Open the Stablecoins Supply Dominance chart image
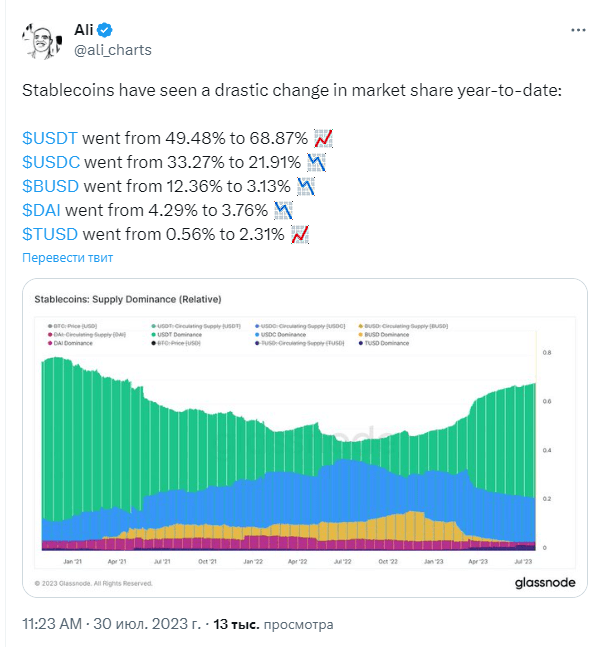Viewport: 603px width, 647px height. pos(305,438)
